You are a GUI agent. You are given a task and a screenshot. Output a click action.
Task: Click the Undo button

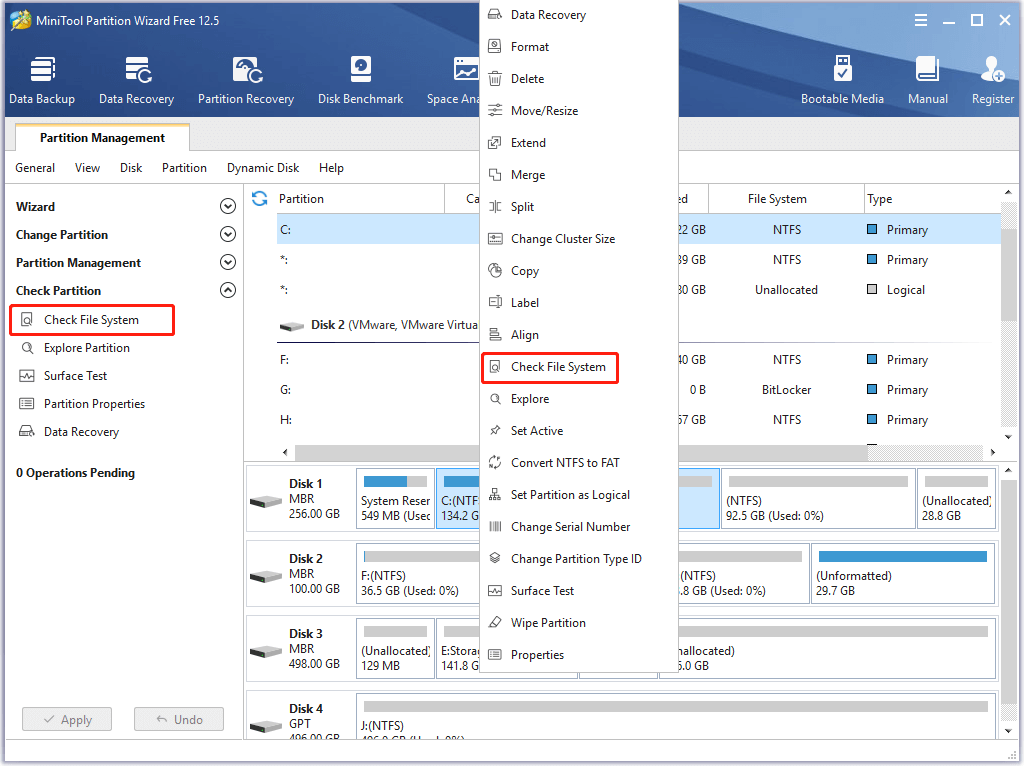178,719
